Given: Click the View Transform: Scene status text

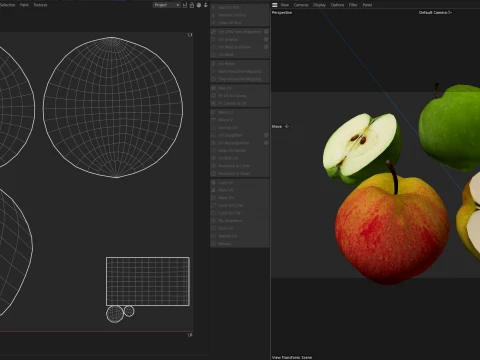Looking at the screenshot, I should [292, 357].
